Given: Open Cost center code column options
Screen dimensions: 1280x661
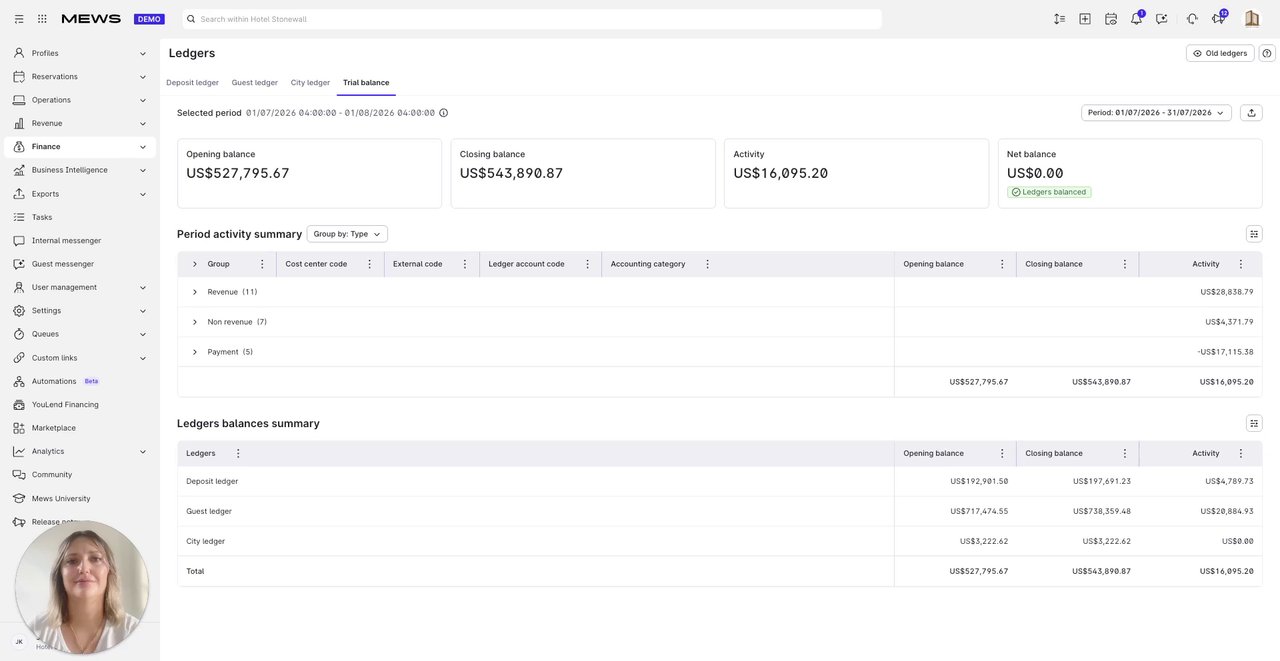Looking at the screenshot, I should click(x=370, y=264).
